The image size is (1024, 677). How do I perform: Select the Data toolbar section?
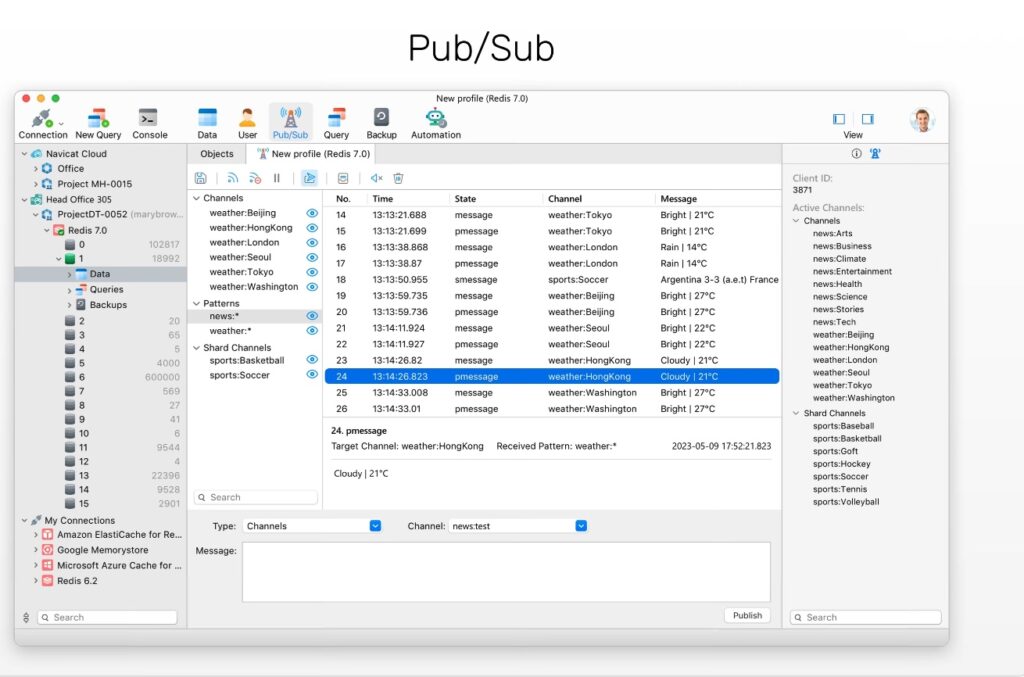pos(207,123)
